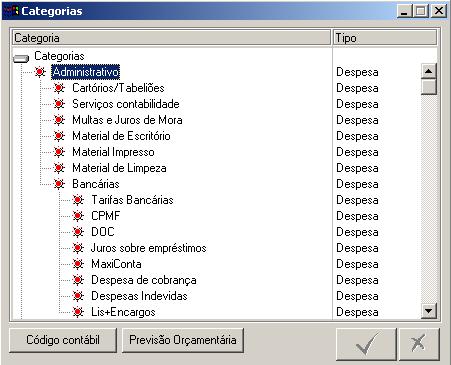
Task: Select the Lis+Encargos subcategory
Action: click(123, 312)
